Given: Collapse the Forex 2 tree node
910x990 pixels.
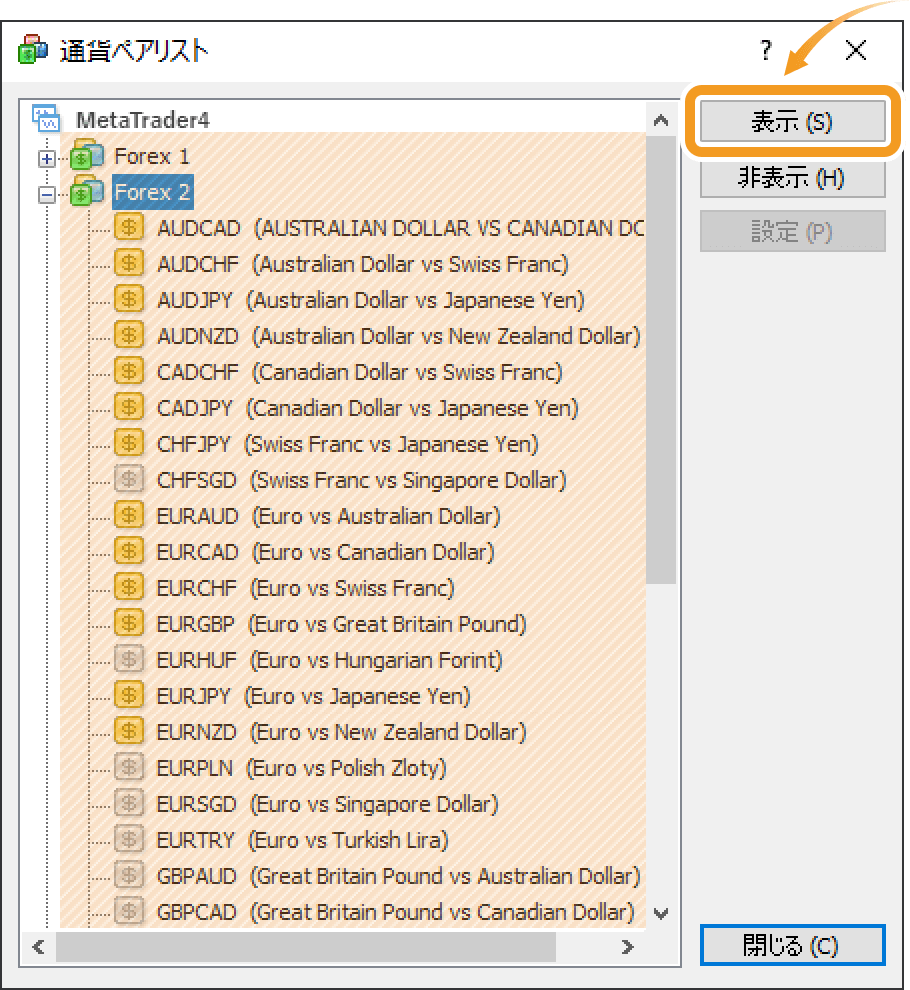Looking at the screenshot, I should (x=46, y=194).
